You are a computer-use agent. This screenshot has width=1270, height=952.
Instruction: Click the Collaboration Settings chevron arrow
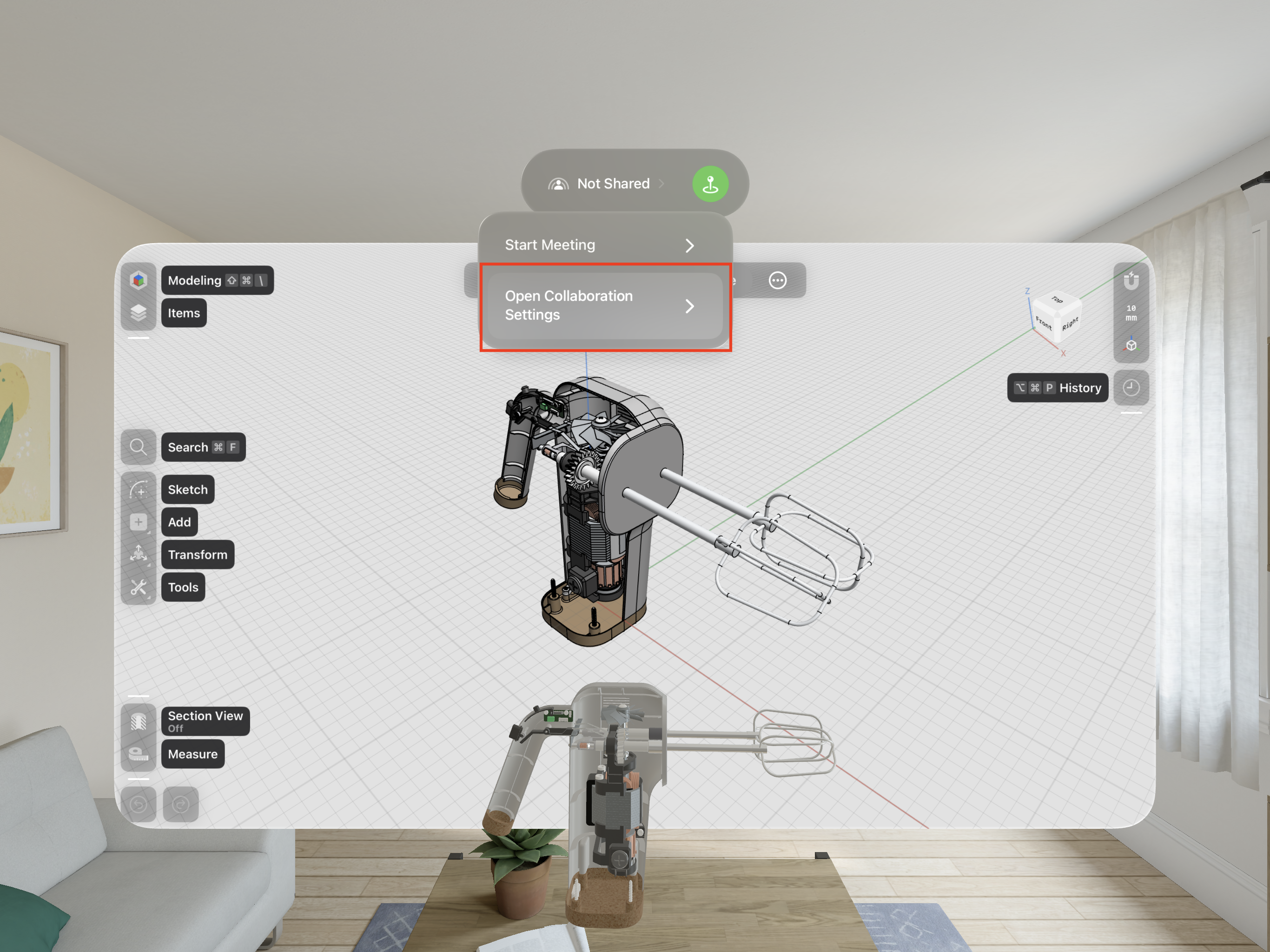click(x=689, y=306)
